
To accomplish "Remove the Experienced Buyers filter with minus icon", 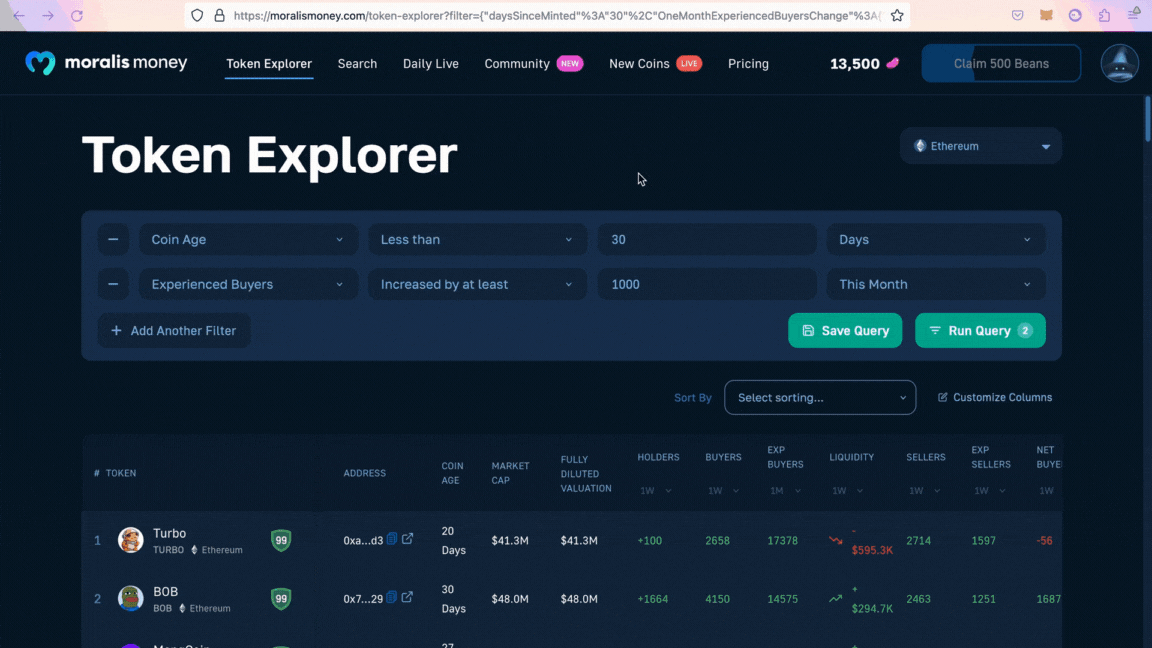I will click(x=113, y=284).
